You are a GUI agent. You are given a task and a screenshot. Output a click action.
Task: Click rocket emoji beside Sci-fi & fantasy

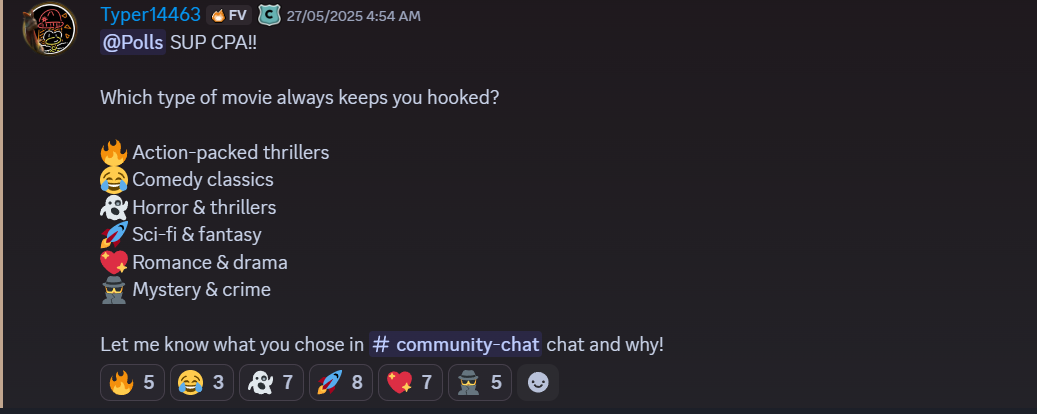point(114,235)
